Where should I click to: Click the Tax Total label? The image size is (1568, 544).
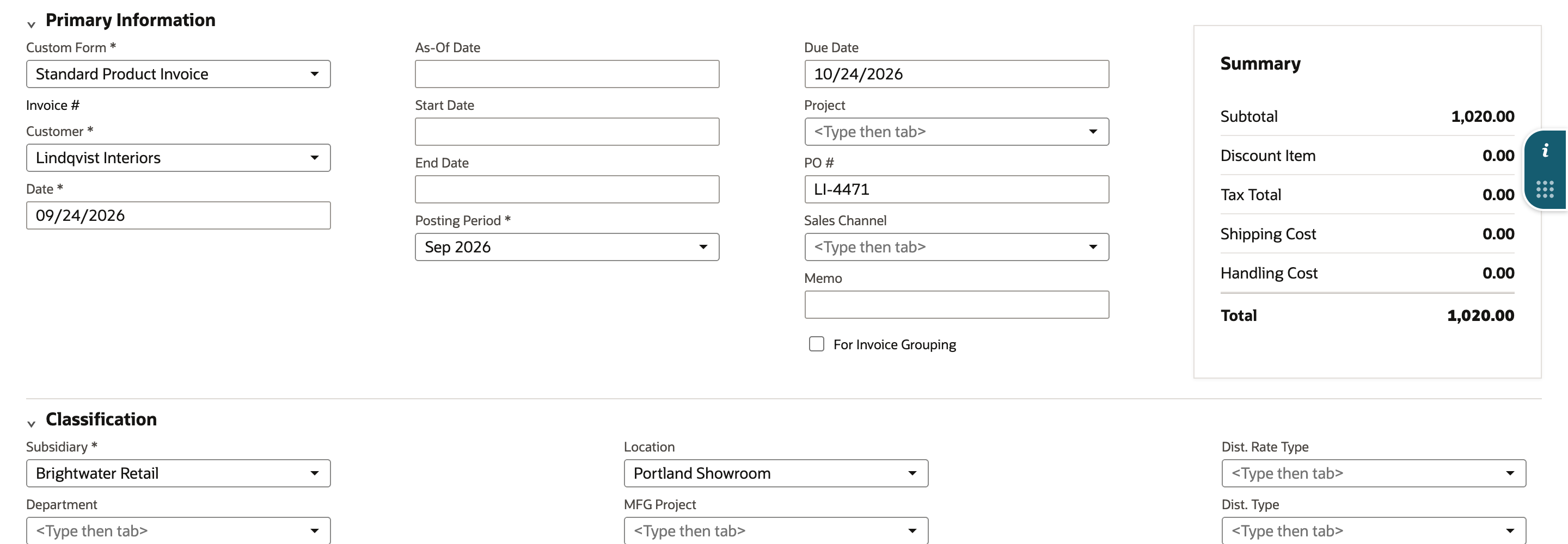click(x=1250, y=195)
